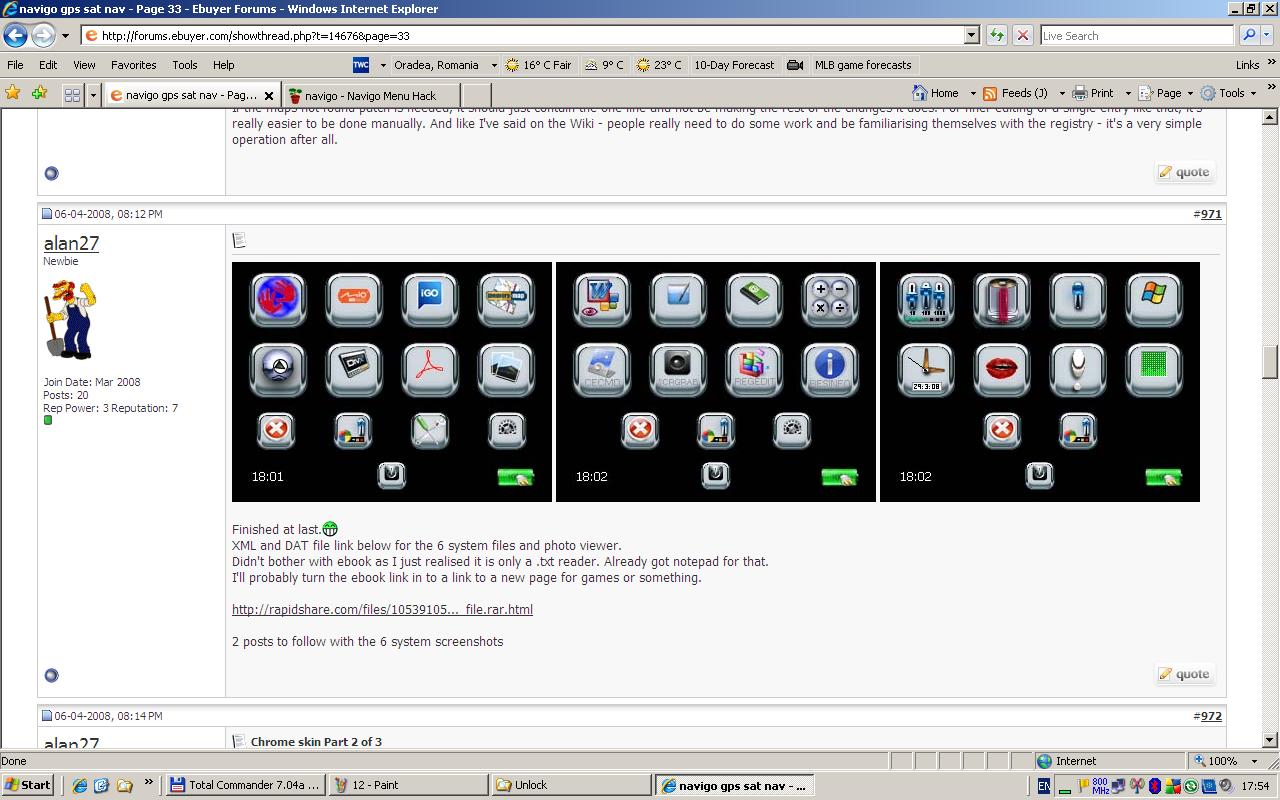Click the 16° C Fair weather button
This screenshot has width=1280, height=800.
pos(538,65)
